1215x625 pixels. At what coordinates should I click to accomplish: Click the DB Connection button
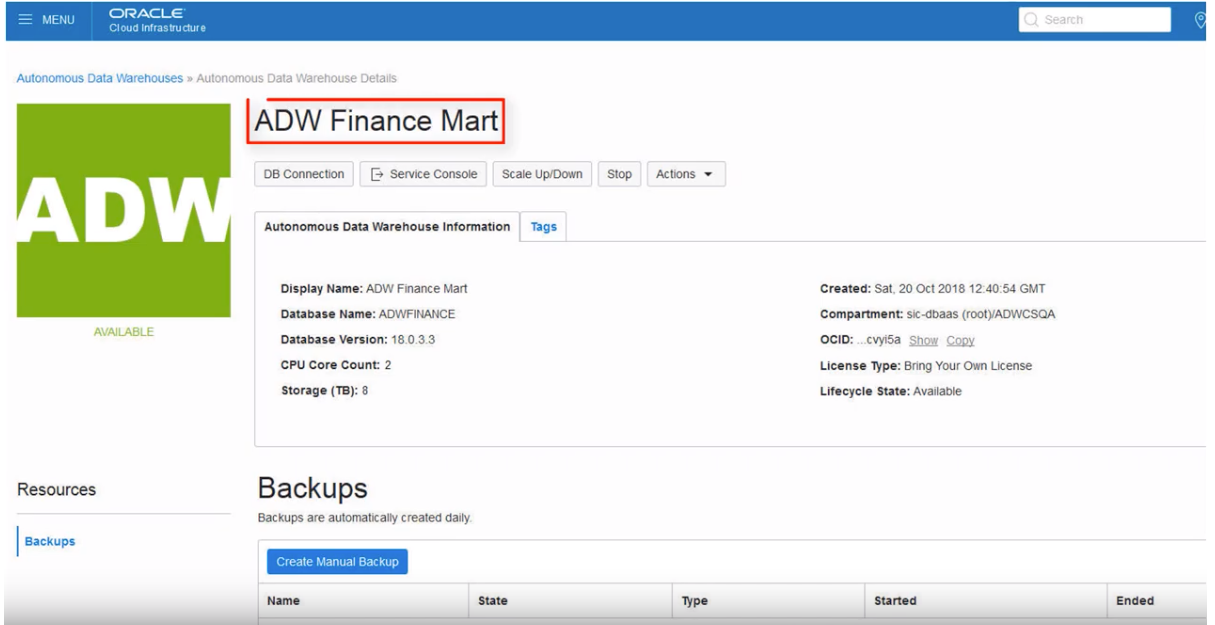[x=304, y=174]
